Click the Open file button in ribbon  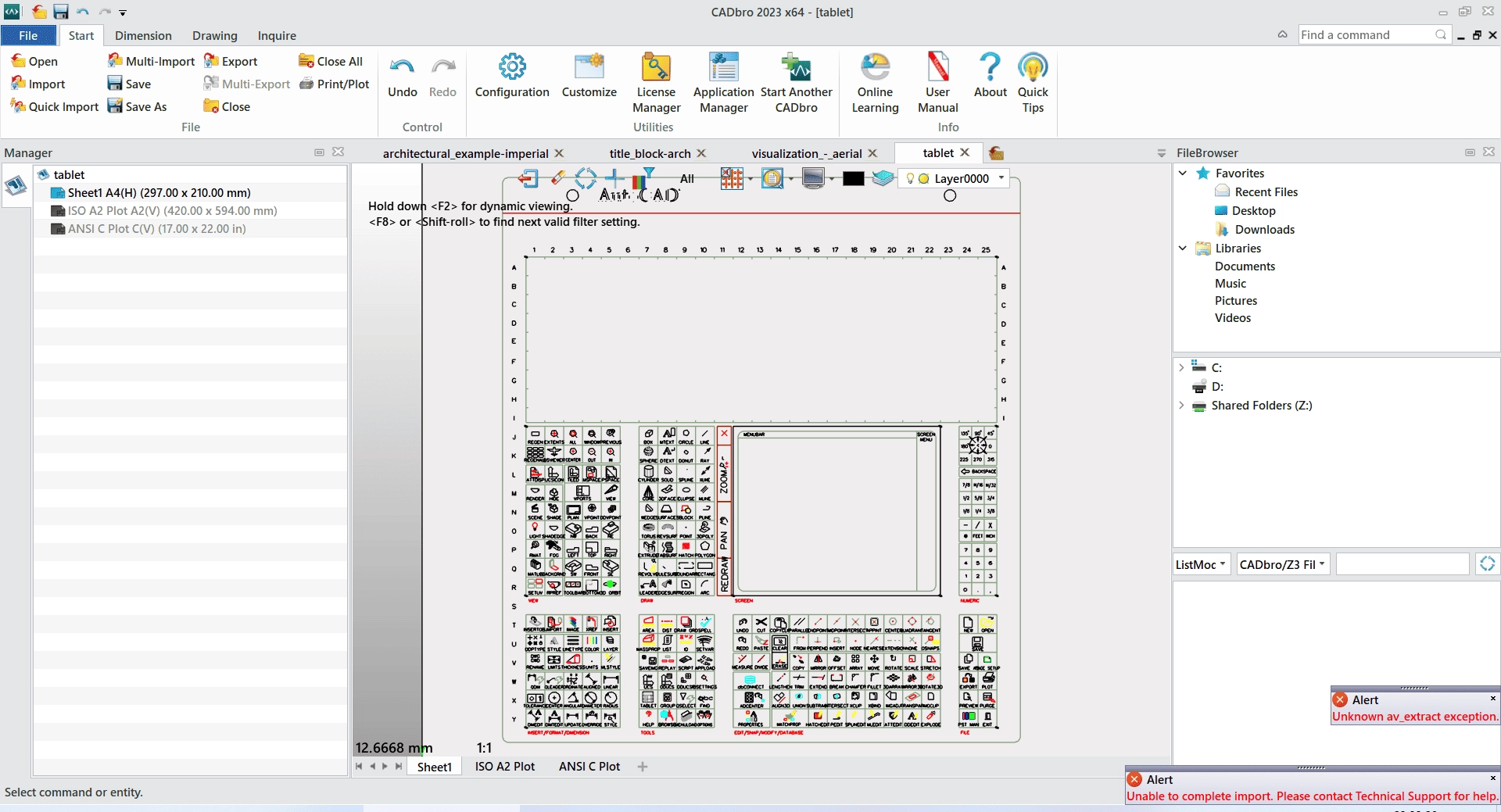click(x=34, y=61)
